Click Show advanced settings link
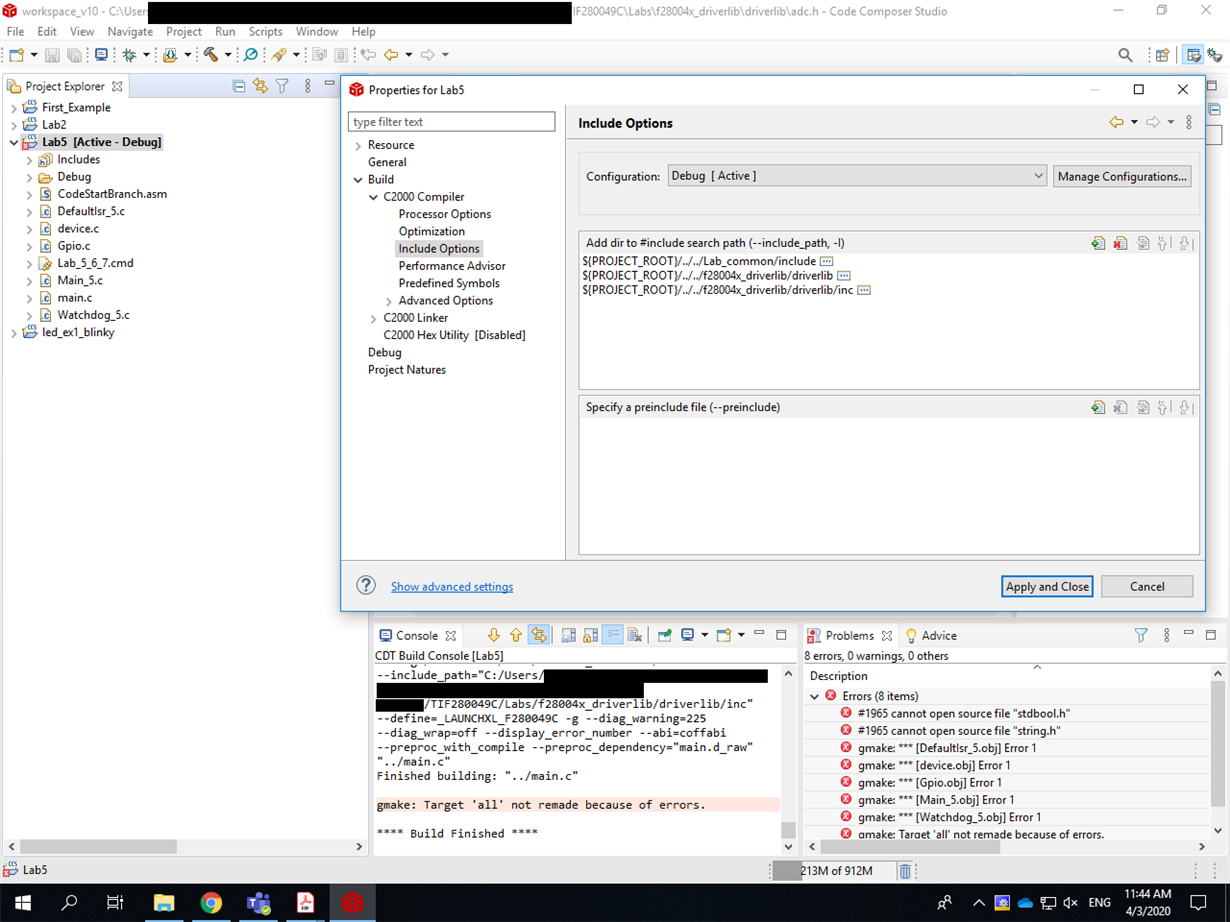 click(x=452, y=587)
